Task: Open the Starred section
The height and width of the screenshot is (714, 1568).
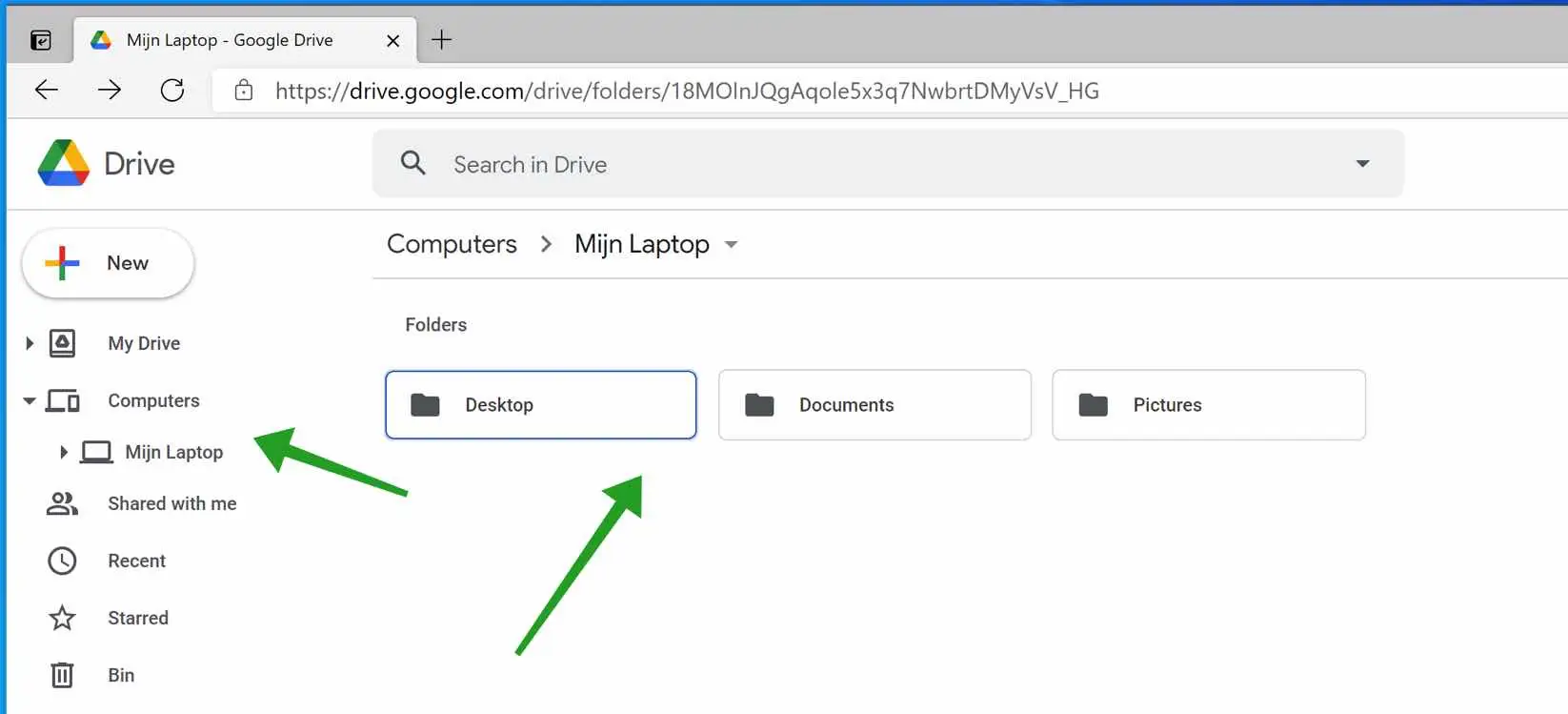Action: click(138, 618)
